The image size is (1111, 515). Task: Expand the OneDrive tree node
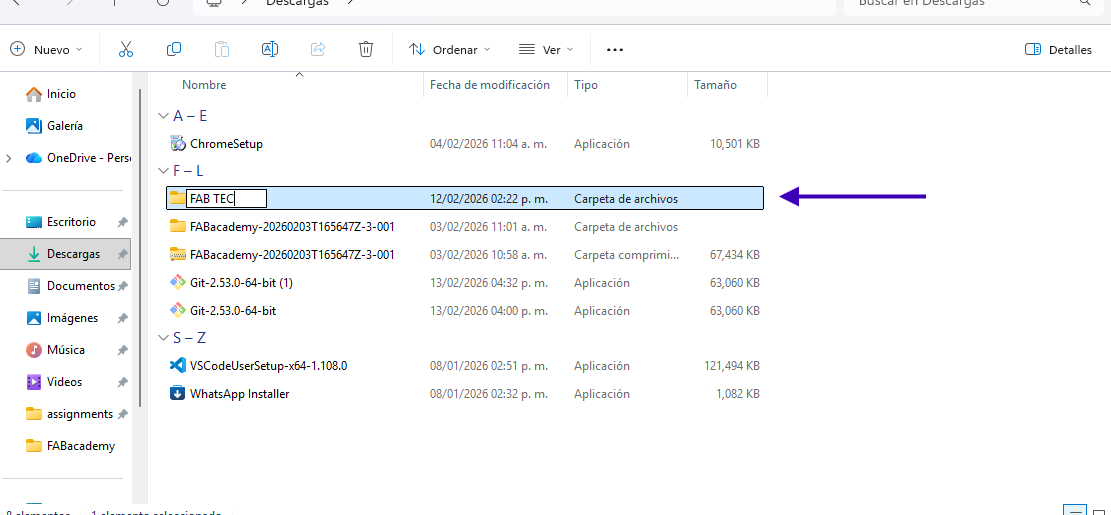click(9, 158)
